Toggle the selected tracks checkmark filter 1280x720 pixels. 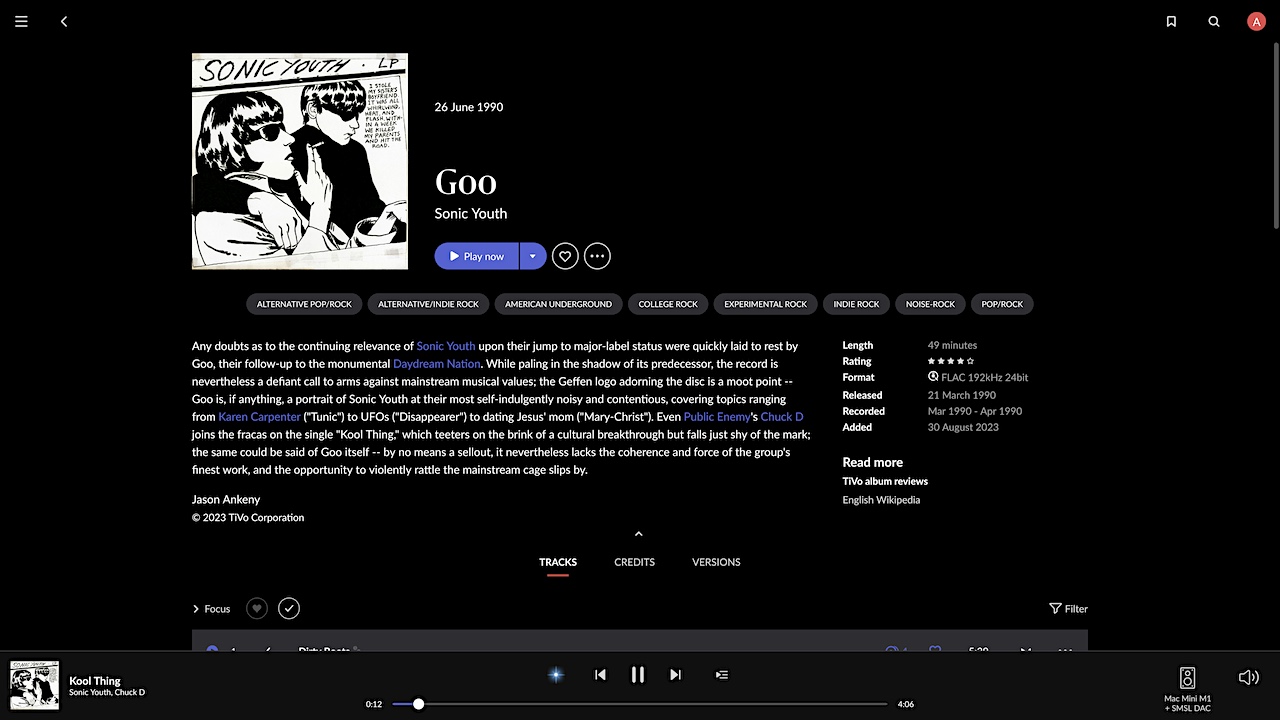pos(289,608)
